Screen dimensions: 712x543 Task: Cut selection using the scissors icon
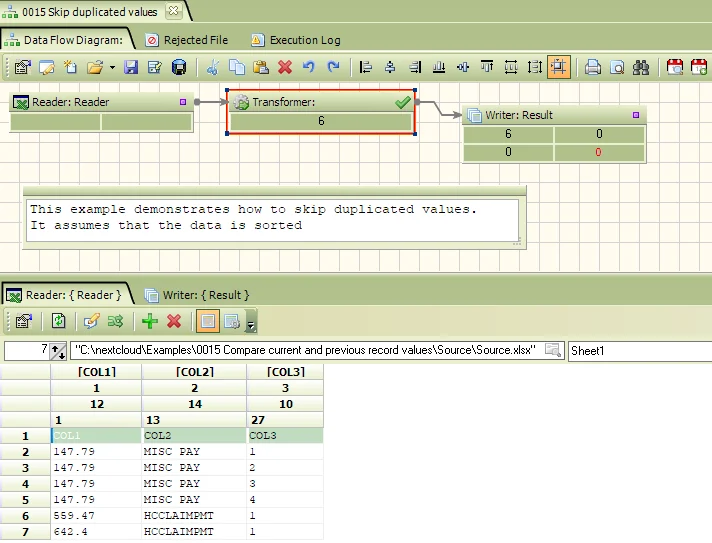(213, 68)
